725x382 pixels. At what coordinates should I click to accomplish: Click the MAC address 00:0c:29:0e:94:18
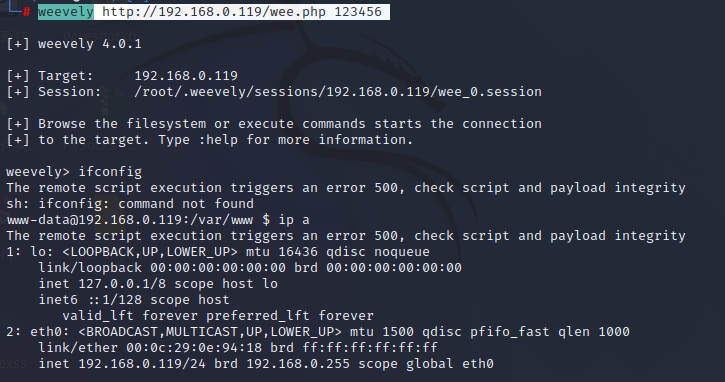point(194,348)
